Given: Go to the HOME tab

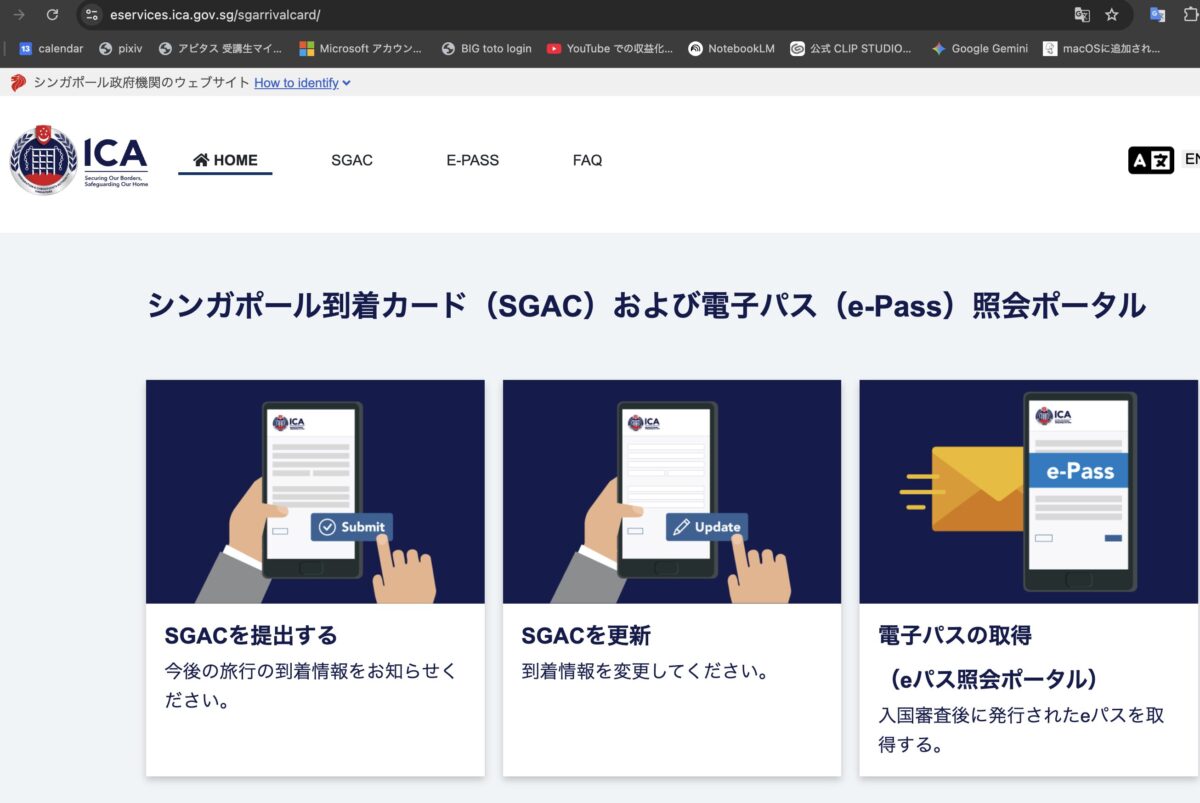Looking at the screenshot, I should pyautogui.click(x=225, y=160).
